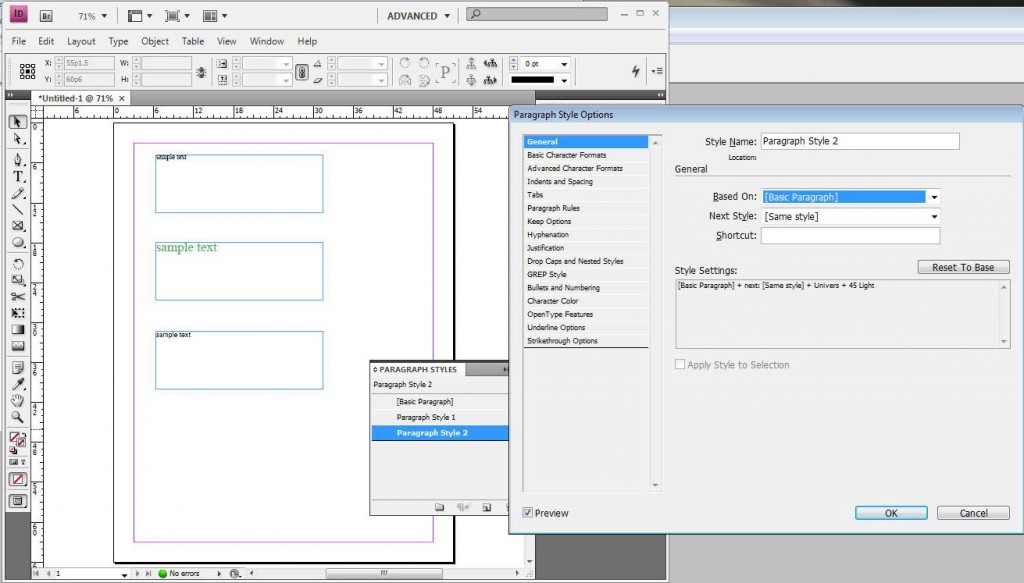1024x583 pixels.
Task: Open the Object menu
Action: [x=155, y=41]
